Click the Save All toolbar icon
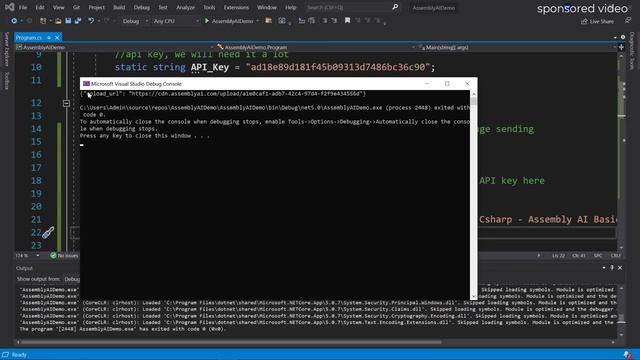 78,21
